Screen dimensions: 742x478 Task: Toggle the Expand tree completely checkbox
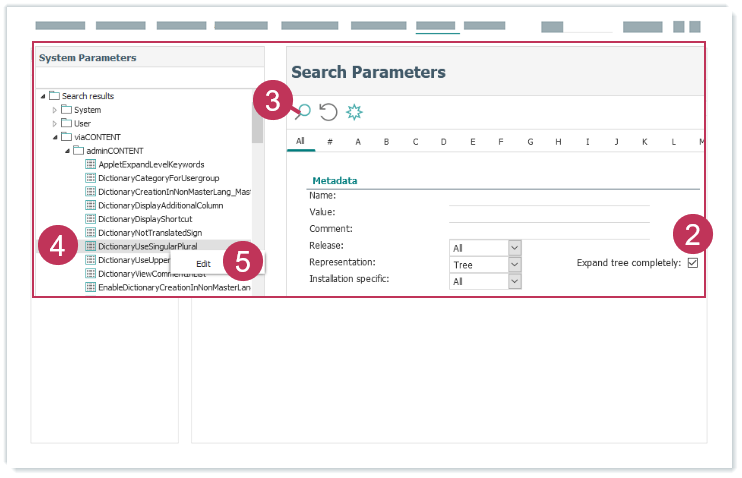(x=692, y=263)
